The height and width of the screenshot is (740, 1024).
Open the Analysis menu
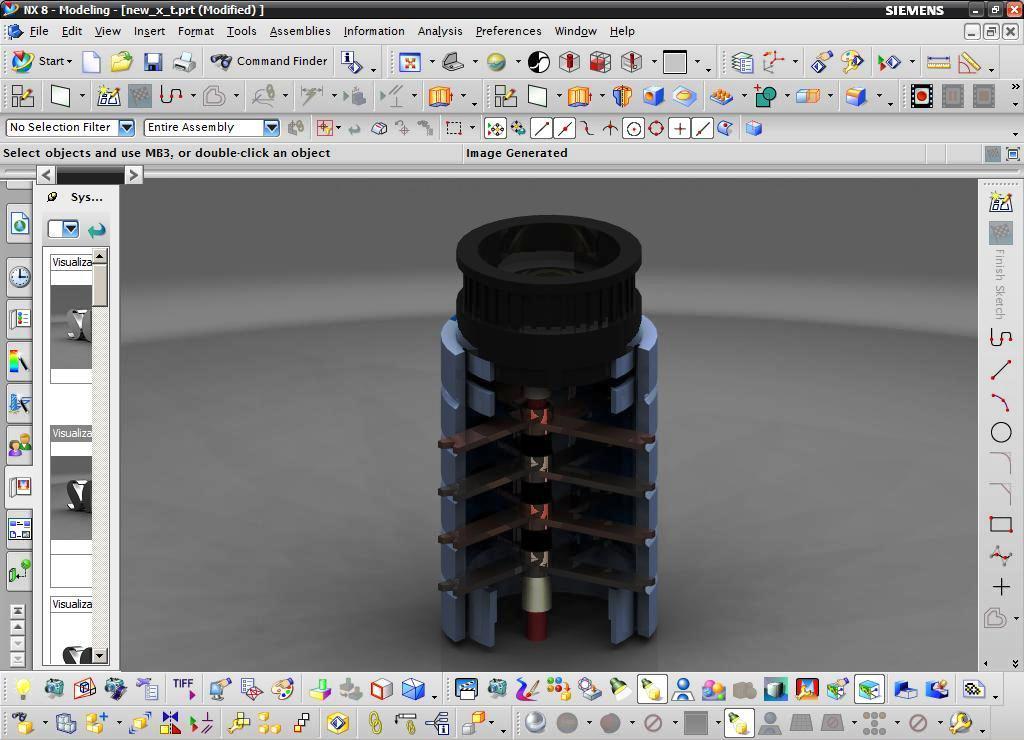[440, 31]
